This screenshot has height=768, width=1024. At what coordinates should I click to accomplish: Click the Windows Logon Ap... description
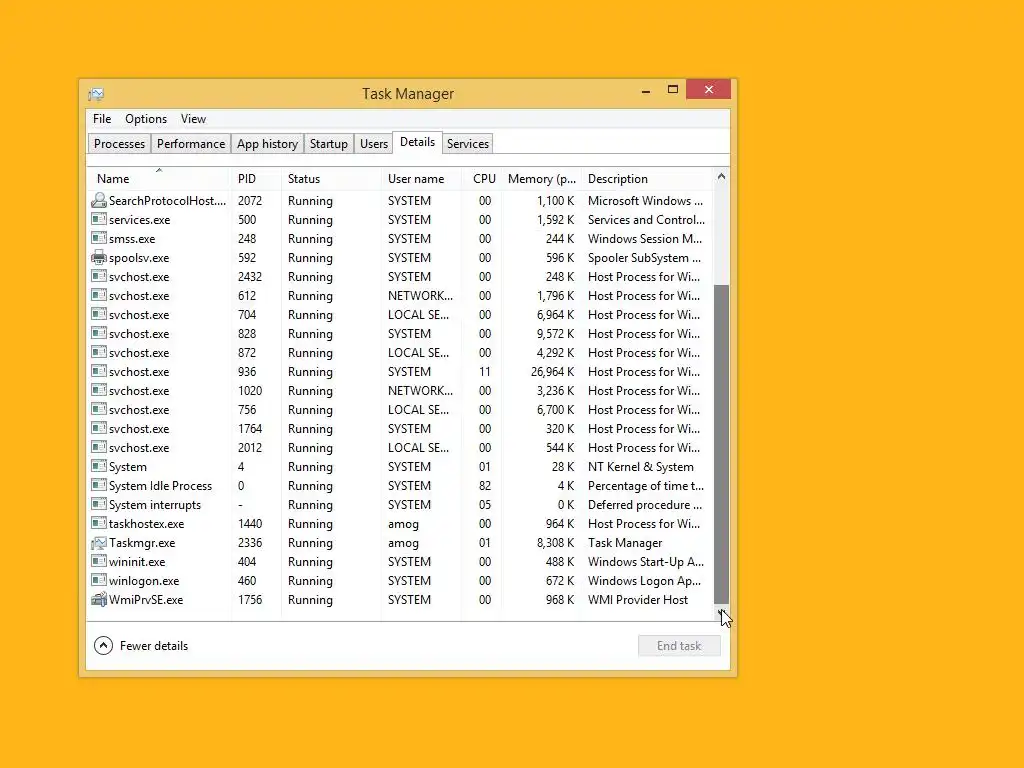[x=645, y=581]
